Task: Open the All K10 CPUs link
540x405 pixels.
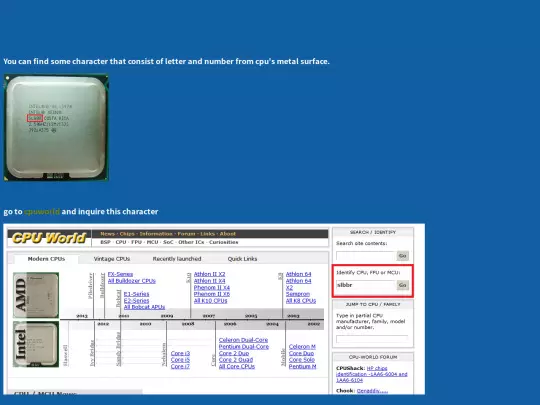Action: tap(210, 300)
